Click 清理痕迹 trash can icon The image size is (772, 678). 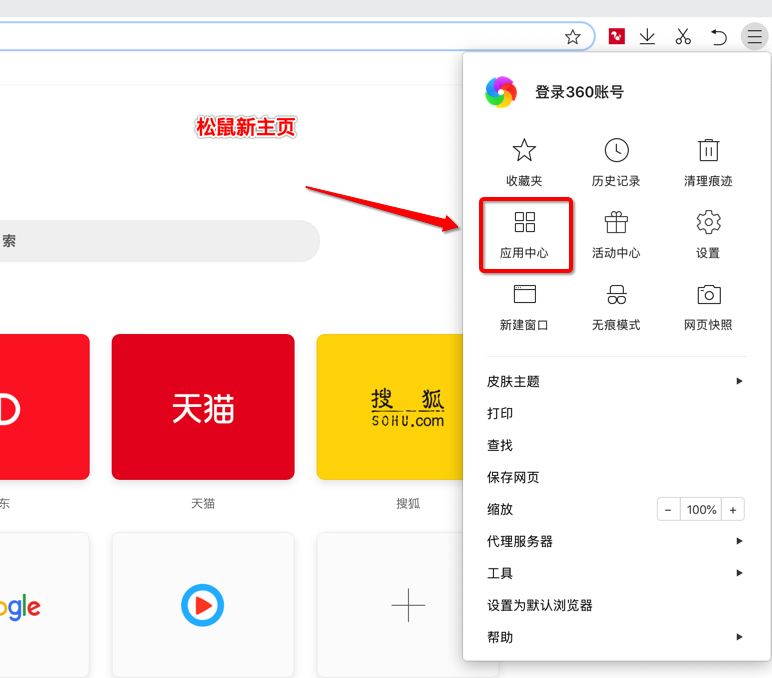point(708,150)
